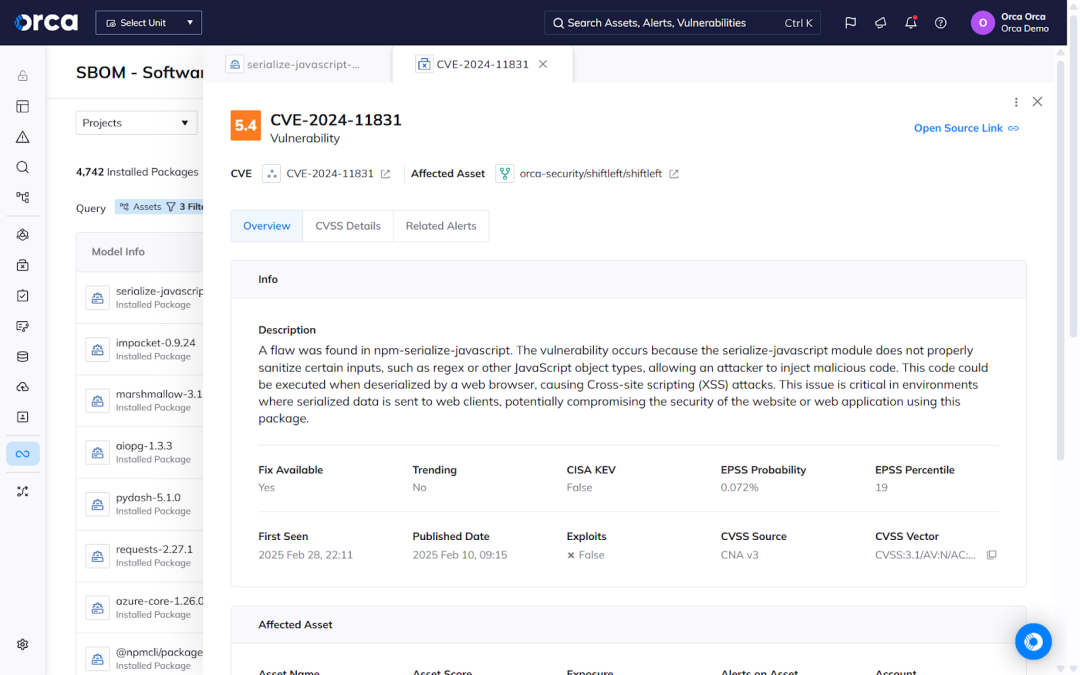This screenshot has height=675, width=1080.
Task: Select the highlighted infinity shift-left icon
Action: pos(23,454)
